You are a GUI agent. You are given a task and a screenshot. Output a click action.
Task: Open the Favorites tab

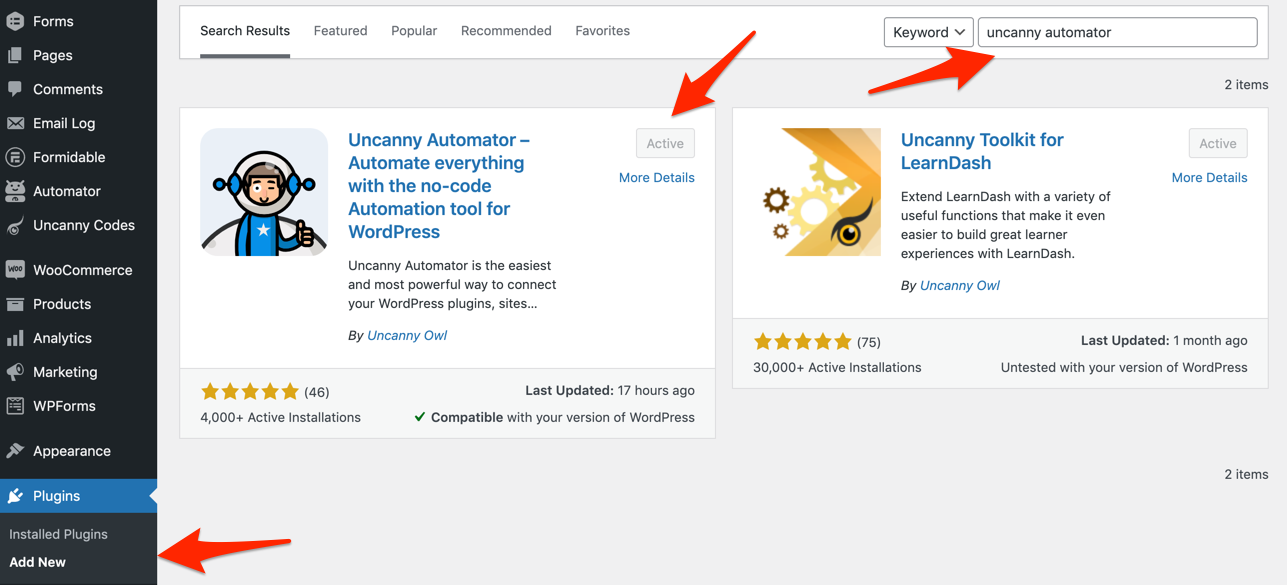(x=602, y=31)
